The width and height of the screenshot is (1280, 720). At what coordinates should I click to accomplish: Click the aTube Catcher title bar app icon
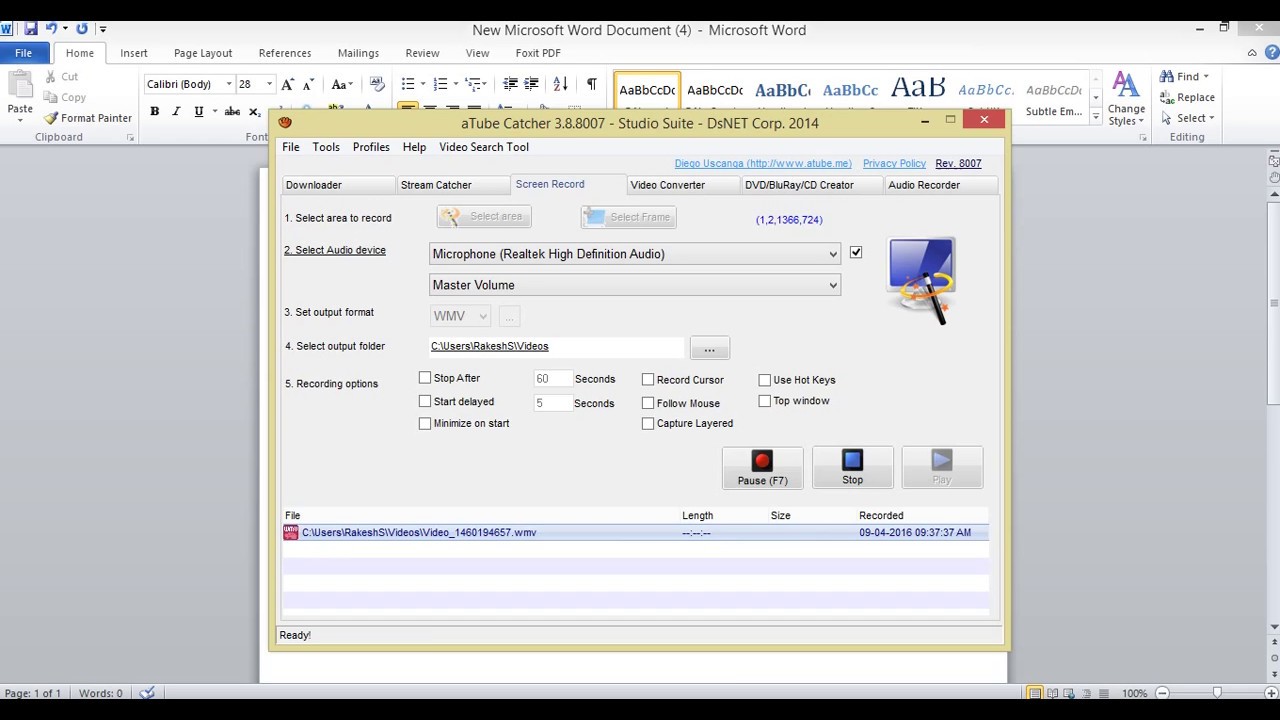pos(285,122)
